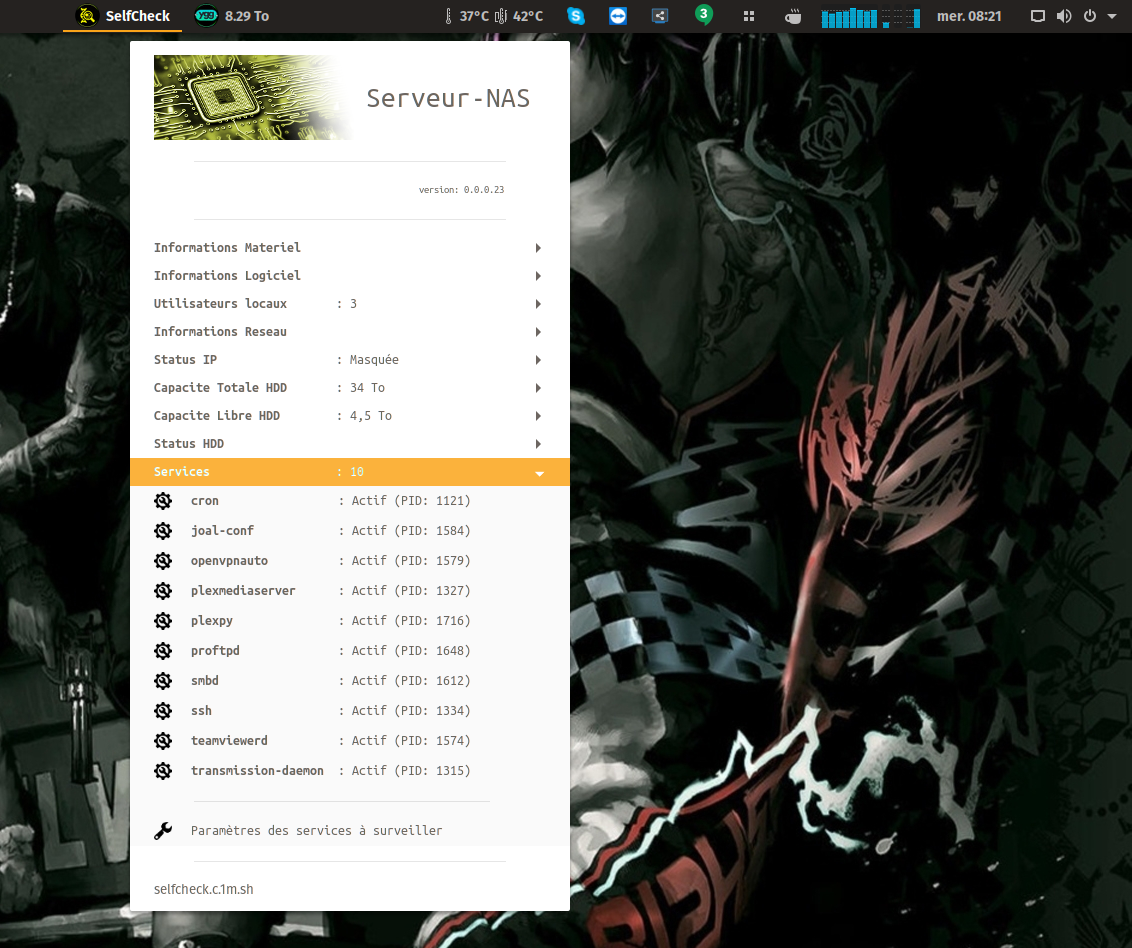Click the SelfCheck indicator in top bar
Viewport: 1132px width, 948px height.
(123, 16)
